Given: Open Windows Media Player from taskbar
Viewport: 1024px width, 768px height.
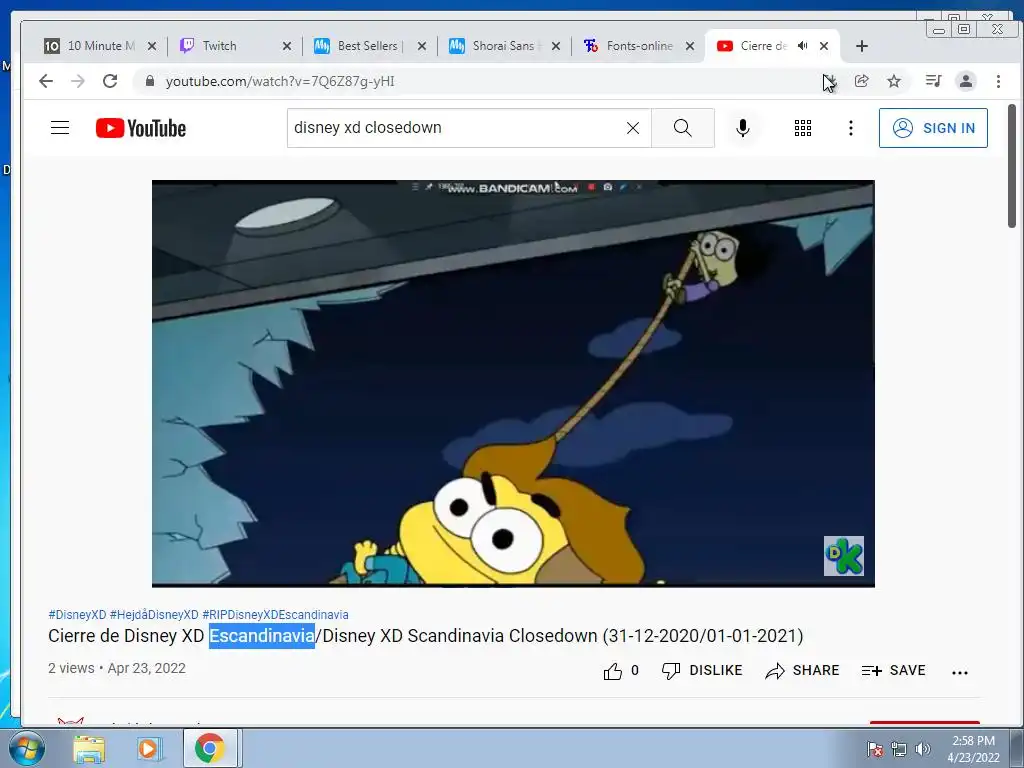Looking at the screenshot, I should (x=148, y=749).
